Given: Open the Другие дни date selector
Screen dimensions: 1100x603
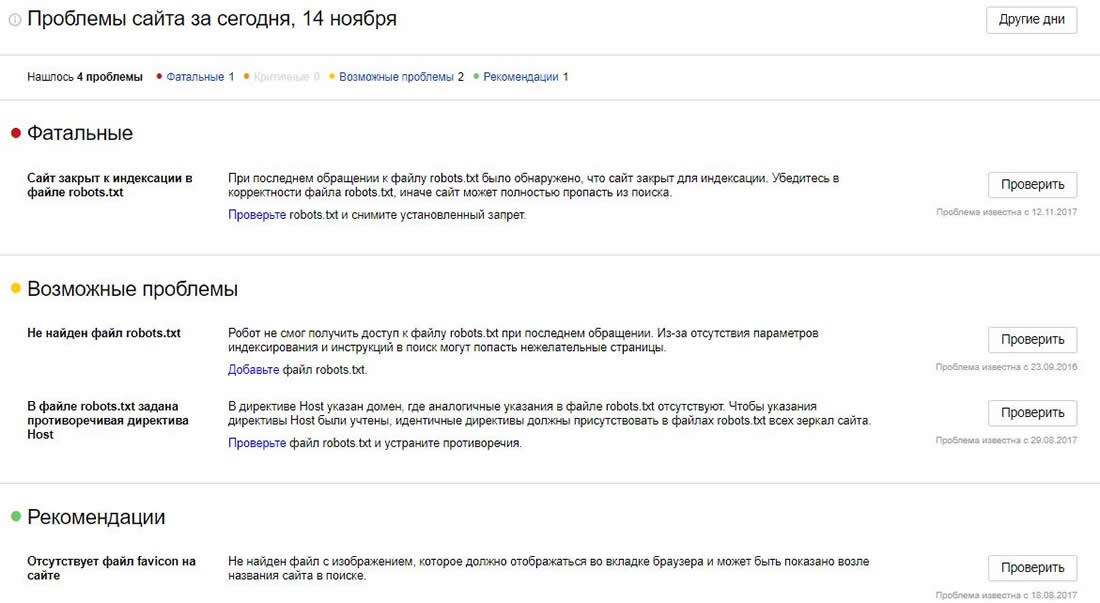Looking at the screenshot, I should coord(1031,19).
